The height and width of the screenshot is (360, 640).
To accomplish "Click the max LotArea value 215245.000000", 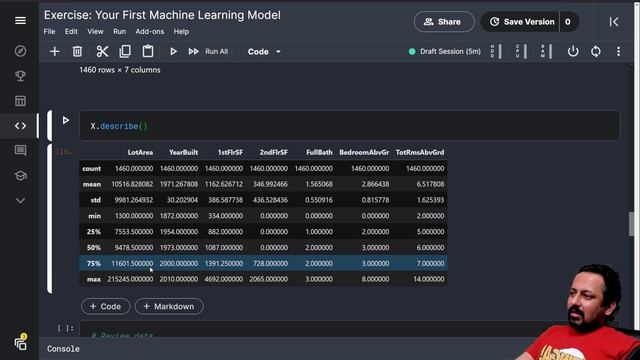I will 130,279.
